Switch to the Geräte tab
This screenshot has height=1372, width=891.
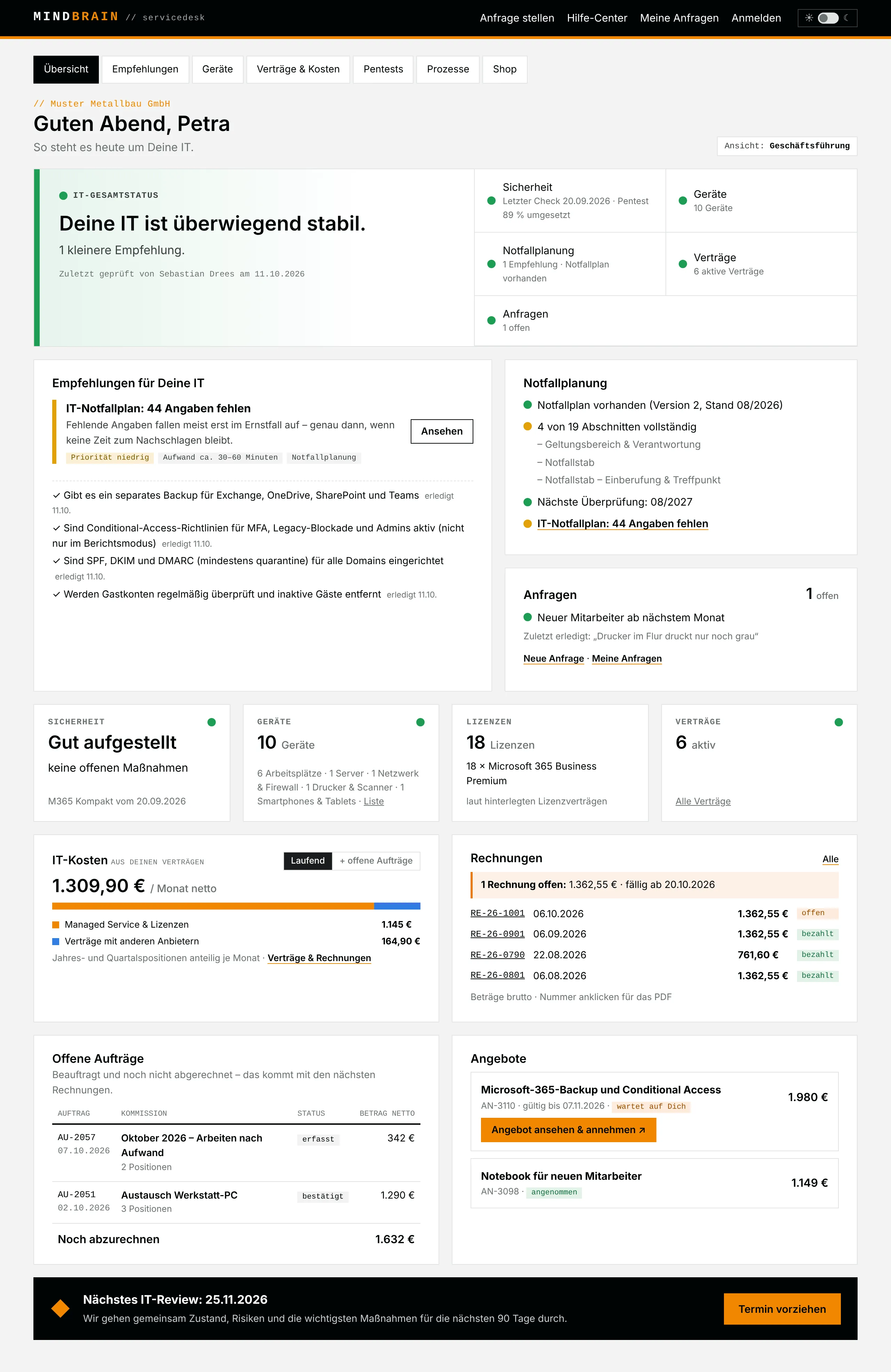coord(217,69)
